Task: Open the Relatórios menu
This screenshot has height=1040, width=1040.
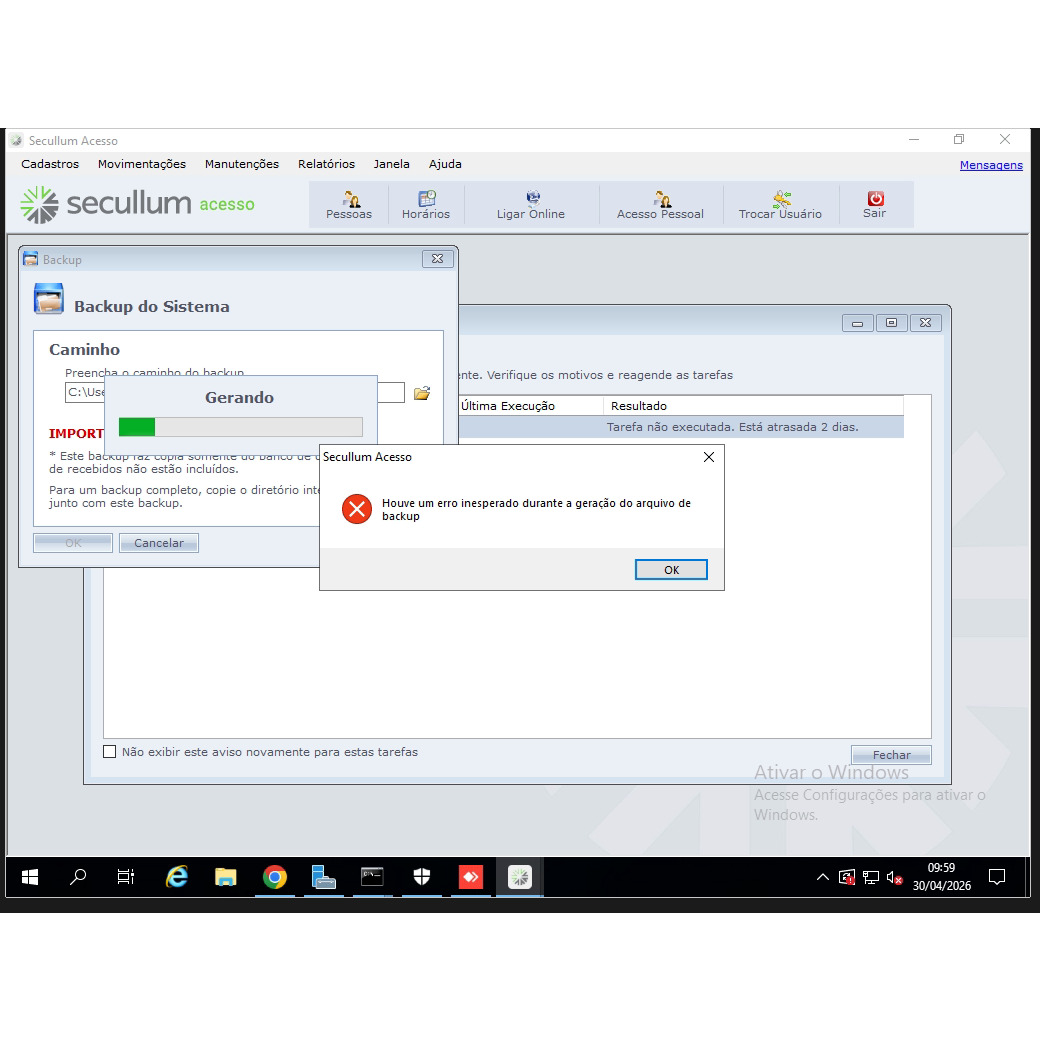Action: click(326, 164)
